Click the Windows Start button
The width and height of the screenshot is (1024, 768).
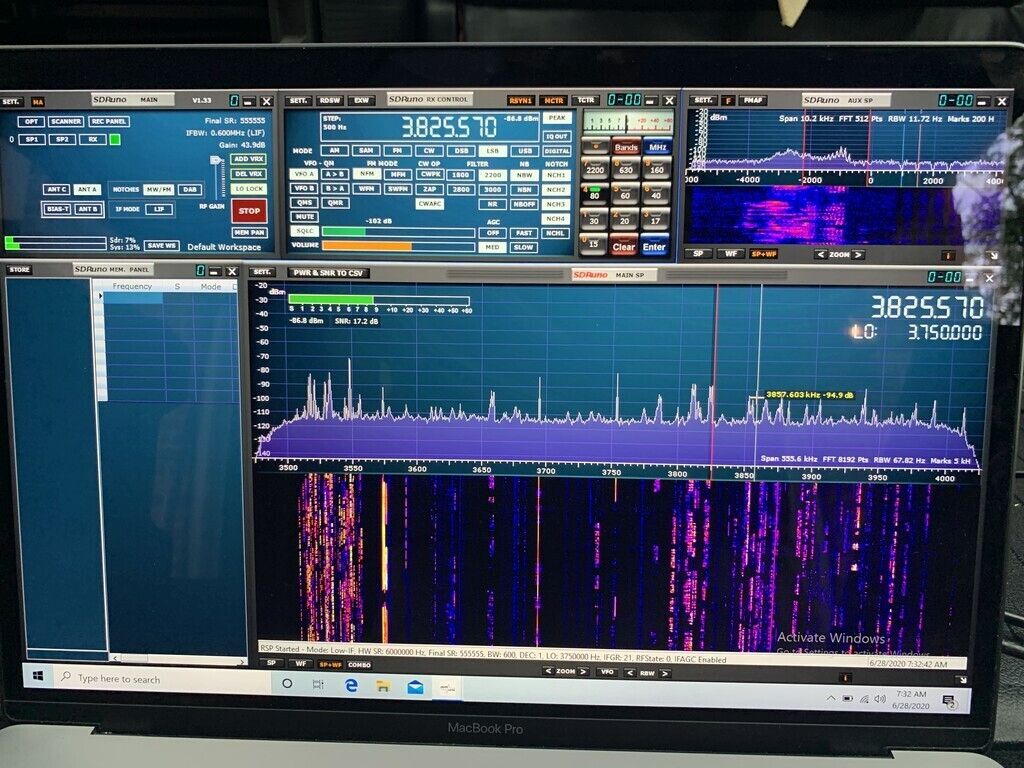point(38,677)
